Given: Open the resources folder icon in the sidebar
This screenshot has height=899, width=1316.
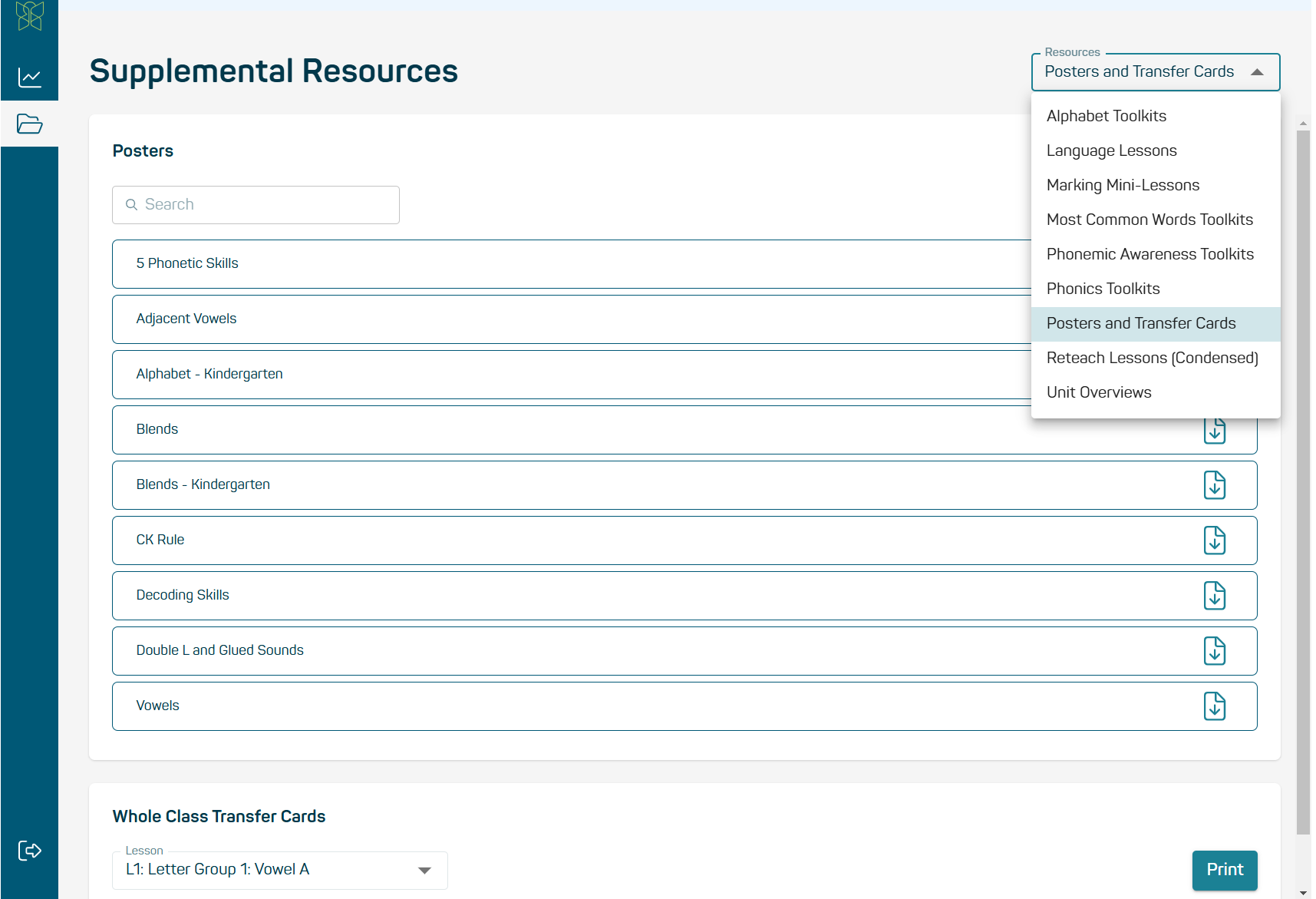Looking at the screenshot, I should pos(29,124).
